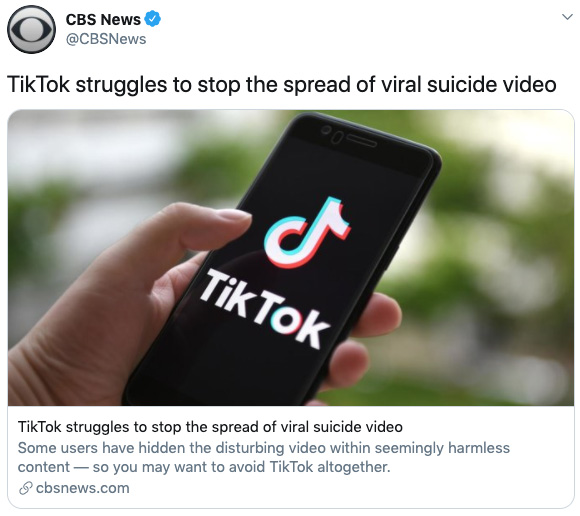Click the TikTok note logo in the image

306,233
